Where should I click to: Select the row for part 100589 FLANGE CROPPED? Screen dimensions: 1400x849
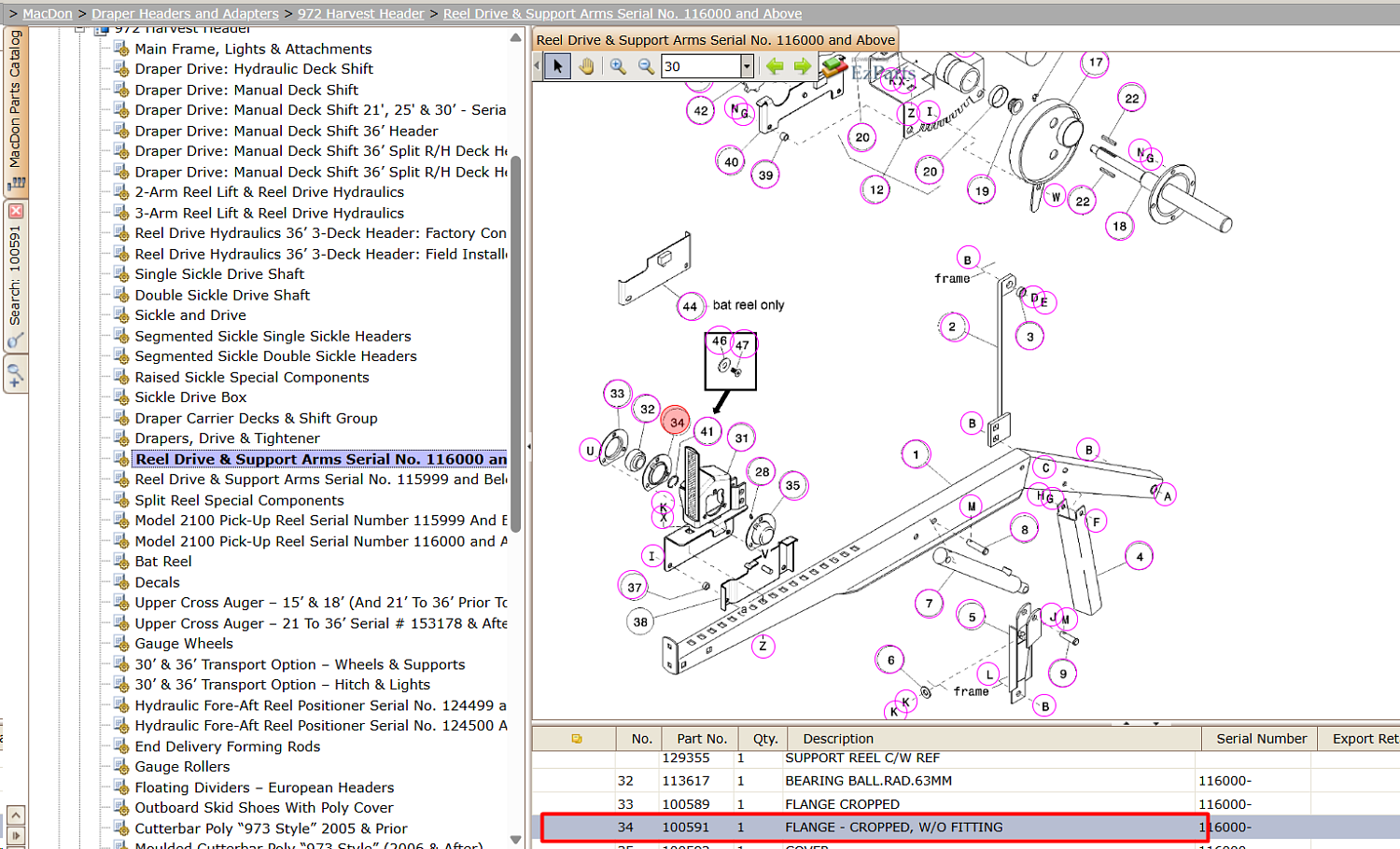[966, 804]
